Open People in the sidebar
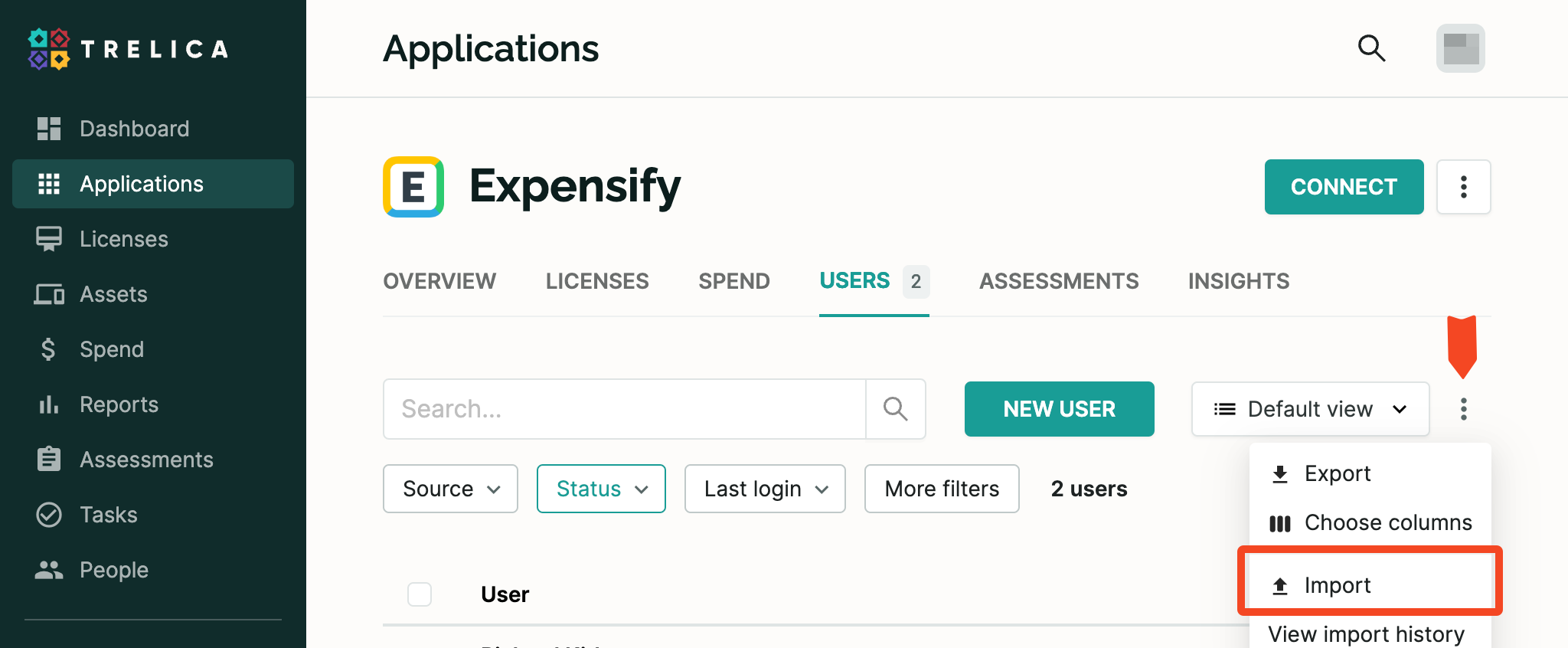 tap(153, 570)
